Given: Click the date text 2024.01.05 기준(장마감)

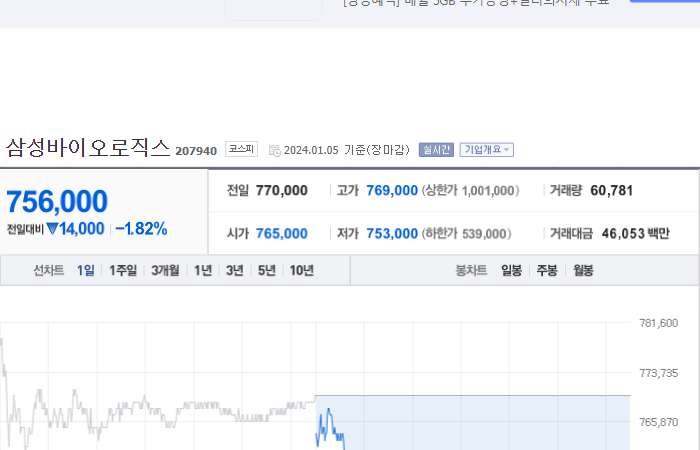Looking at the screenshot, I should coord(346,150).
